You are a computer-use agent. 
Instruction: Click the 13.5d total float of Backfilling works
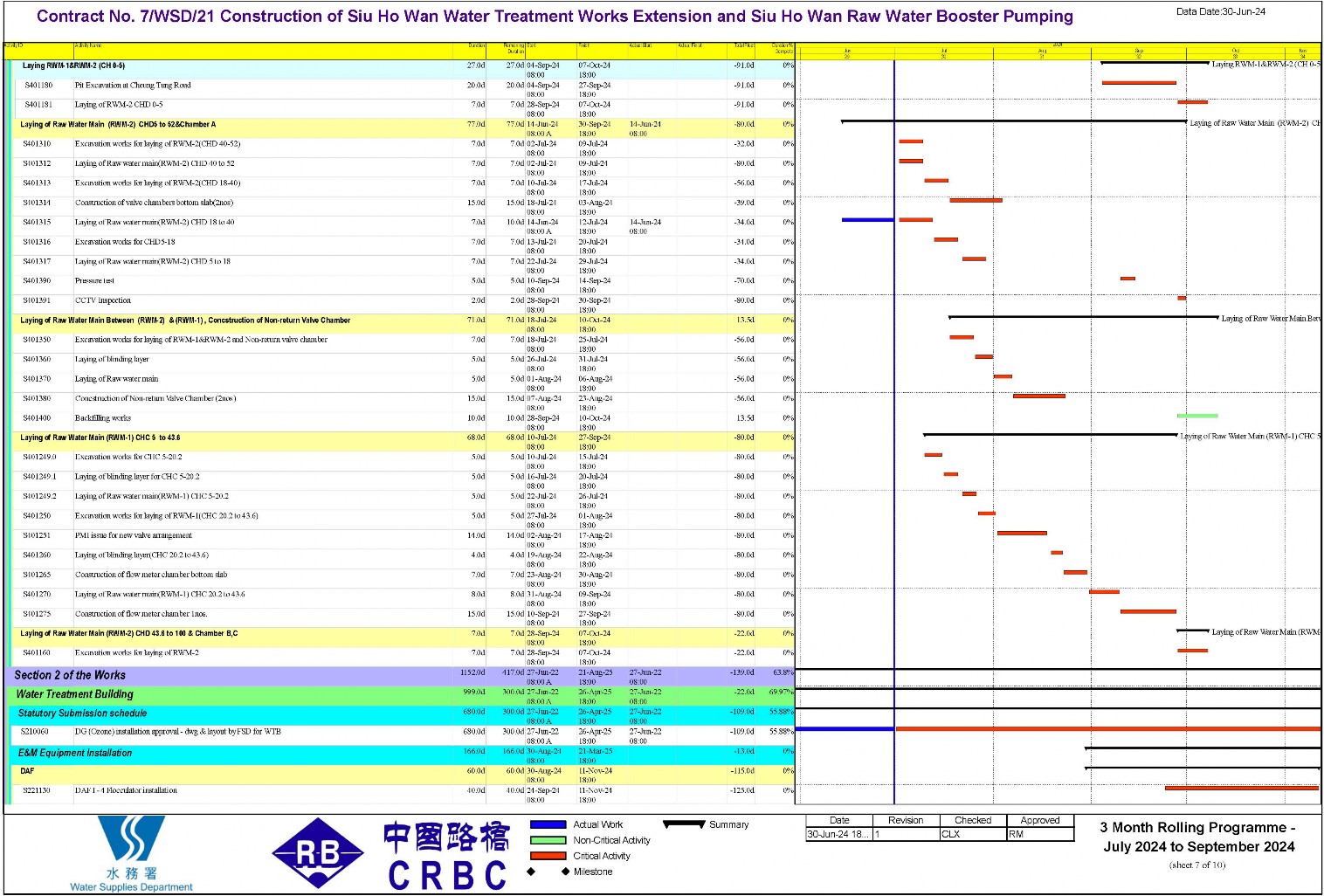click(745, 418)
